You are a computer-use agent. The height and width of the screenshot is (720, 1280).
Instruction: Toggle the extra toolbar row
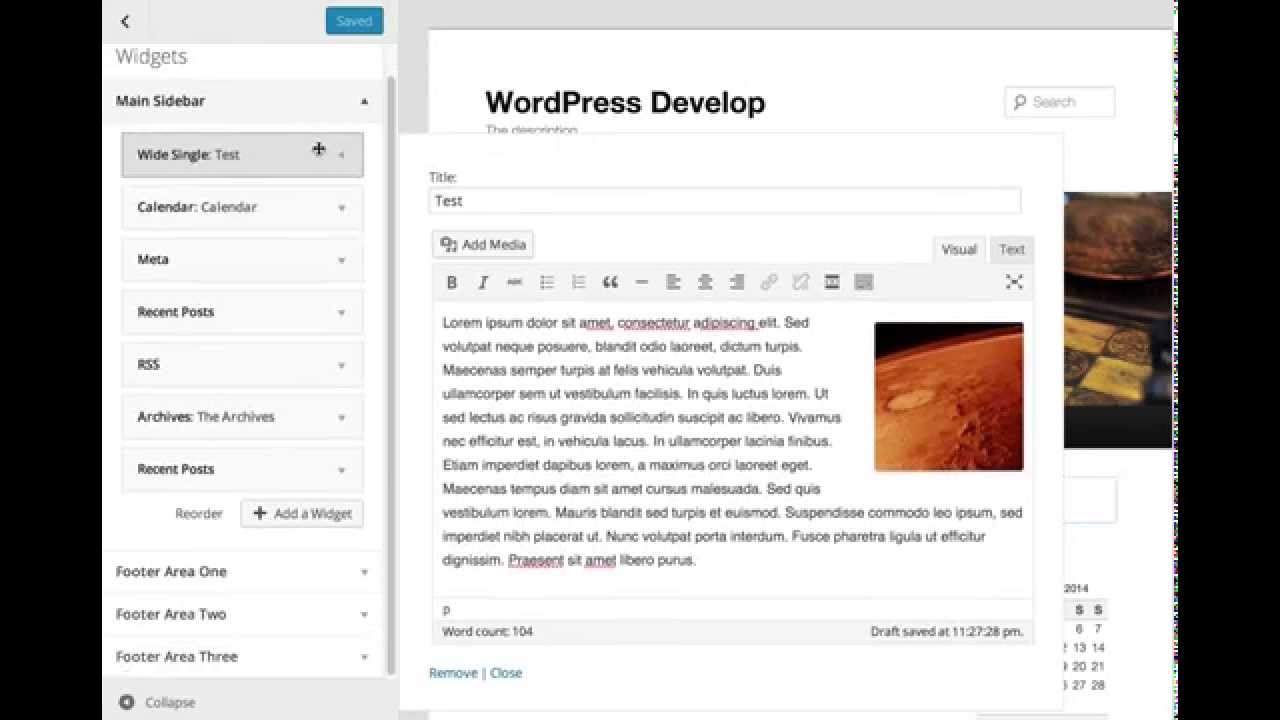click(864, 283)
